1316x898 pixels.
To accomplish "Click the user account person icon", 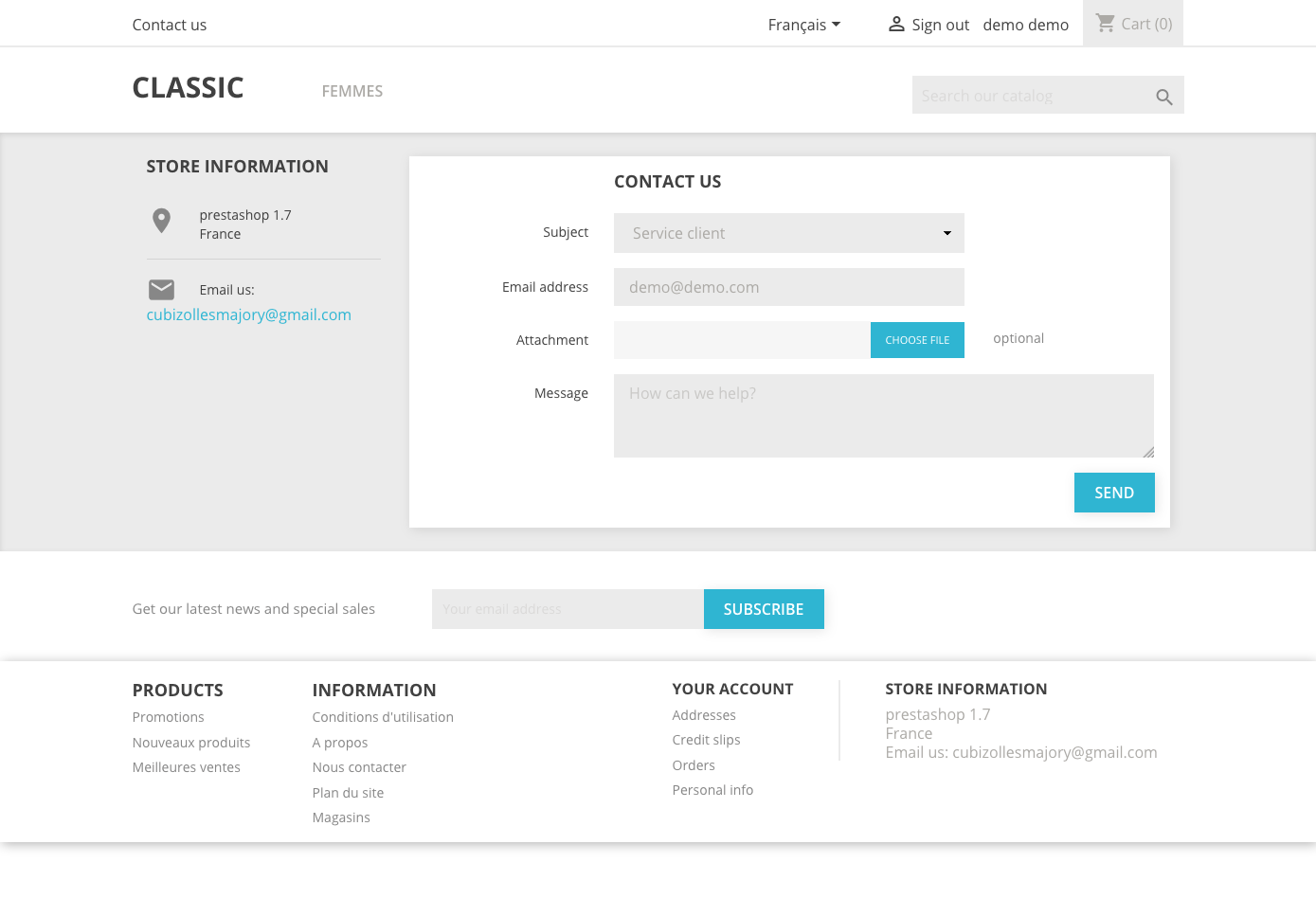I will pos(895,25).
